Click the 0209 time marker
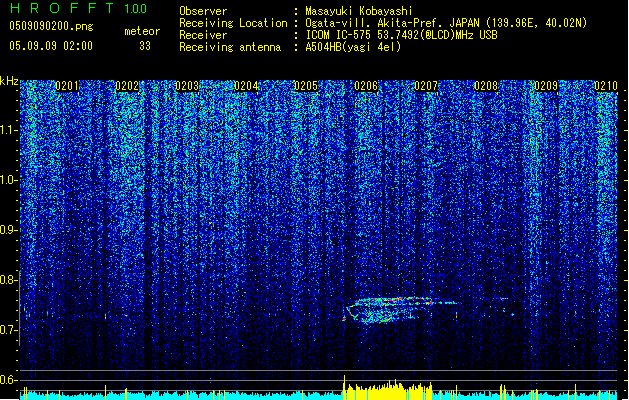629x400 pixels. (546, 86)
